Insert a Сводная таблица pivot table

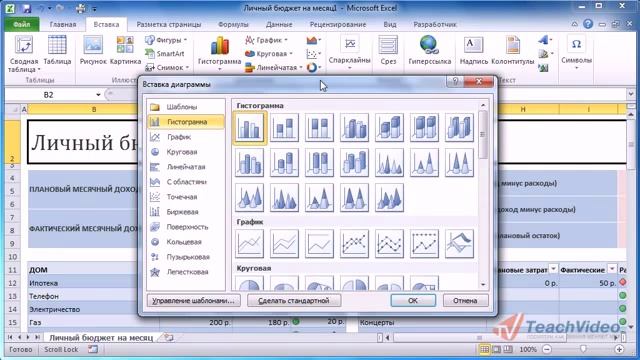pyautogui.click(x=24, y=54)
